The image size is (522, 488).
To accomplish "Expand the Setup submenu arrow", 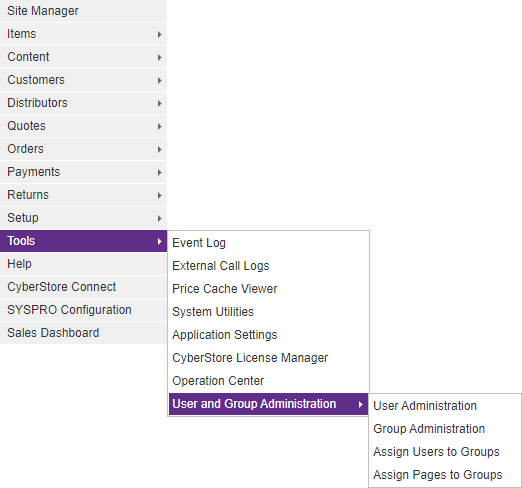I will tap(160, 218).
